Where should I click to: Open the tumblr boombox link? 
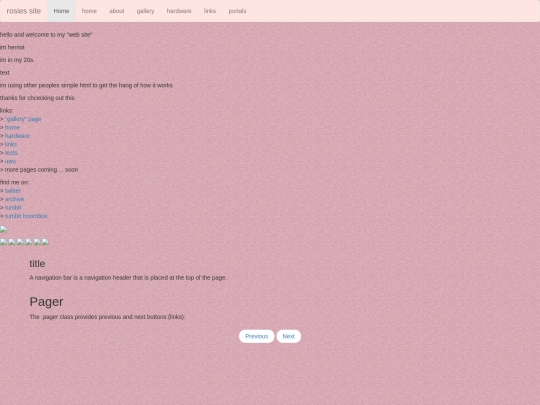click(x=26, y=216)
